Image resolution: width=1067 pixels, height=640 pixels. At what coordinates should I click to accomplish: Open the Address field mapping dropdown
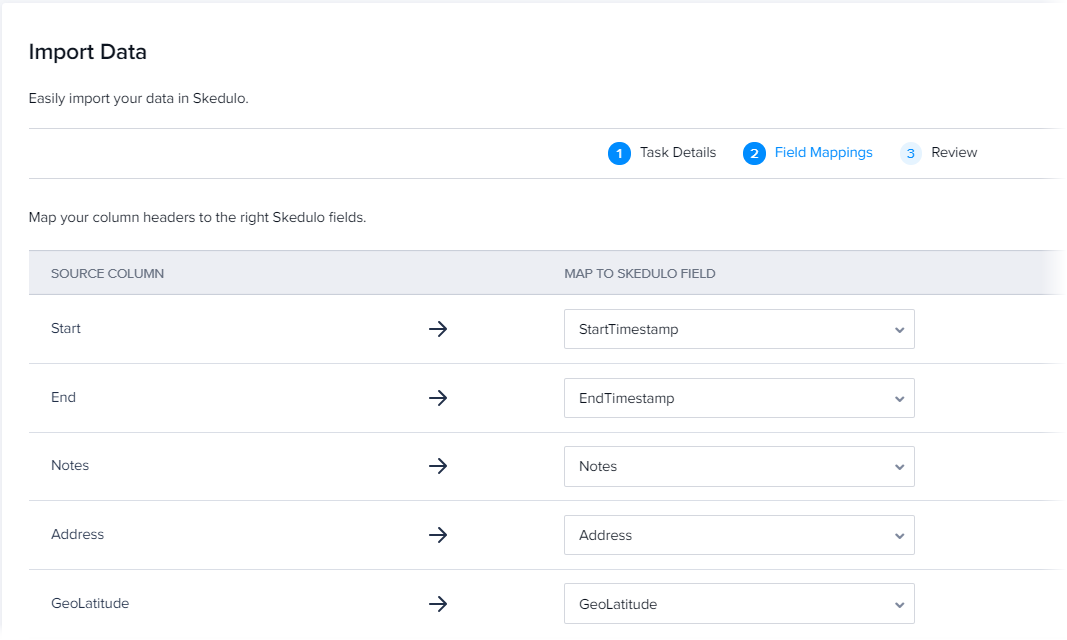(739, 534)
